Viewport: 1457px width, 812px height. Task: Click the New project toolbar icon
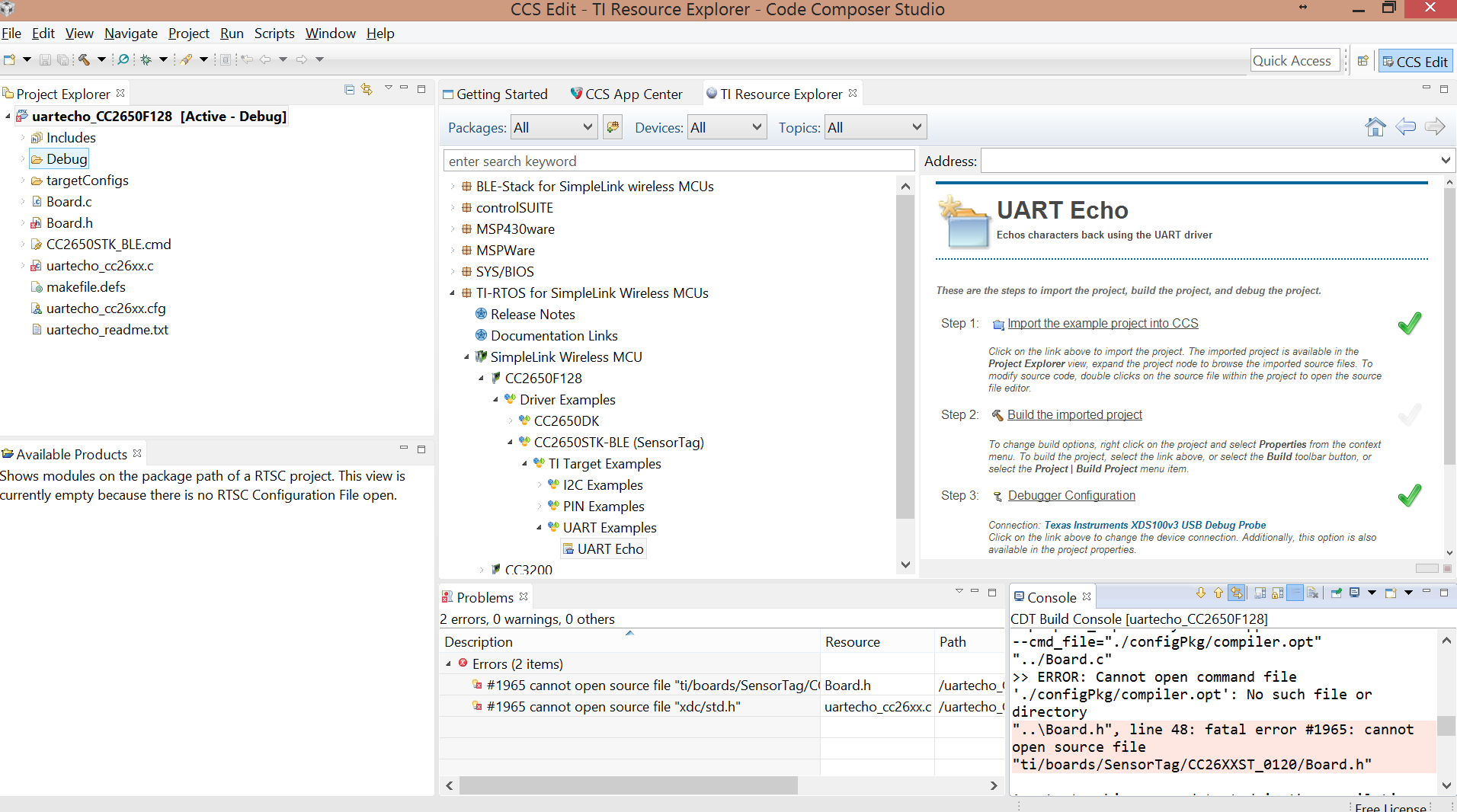point(9,59)
